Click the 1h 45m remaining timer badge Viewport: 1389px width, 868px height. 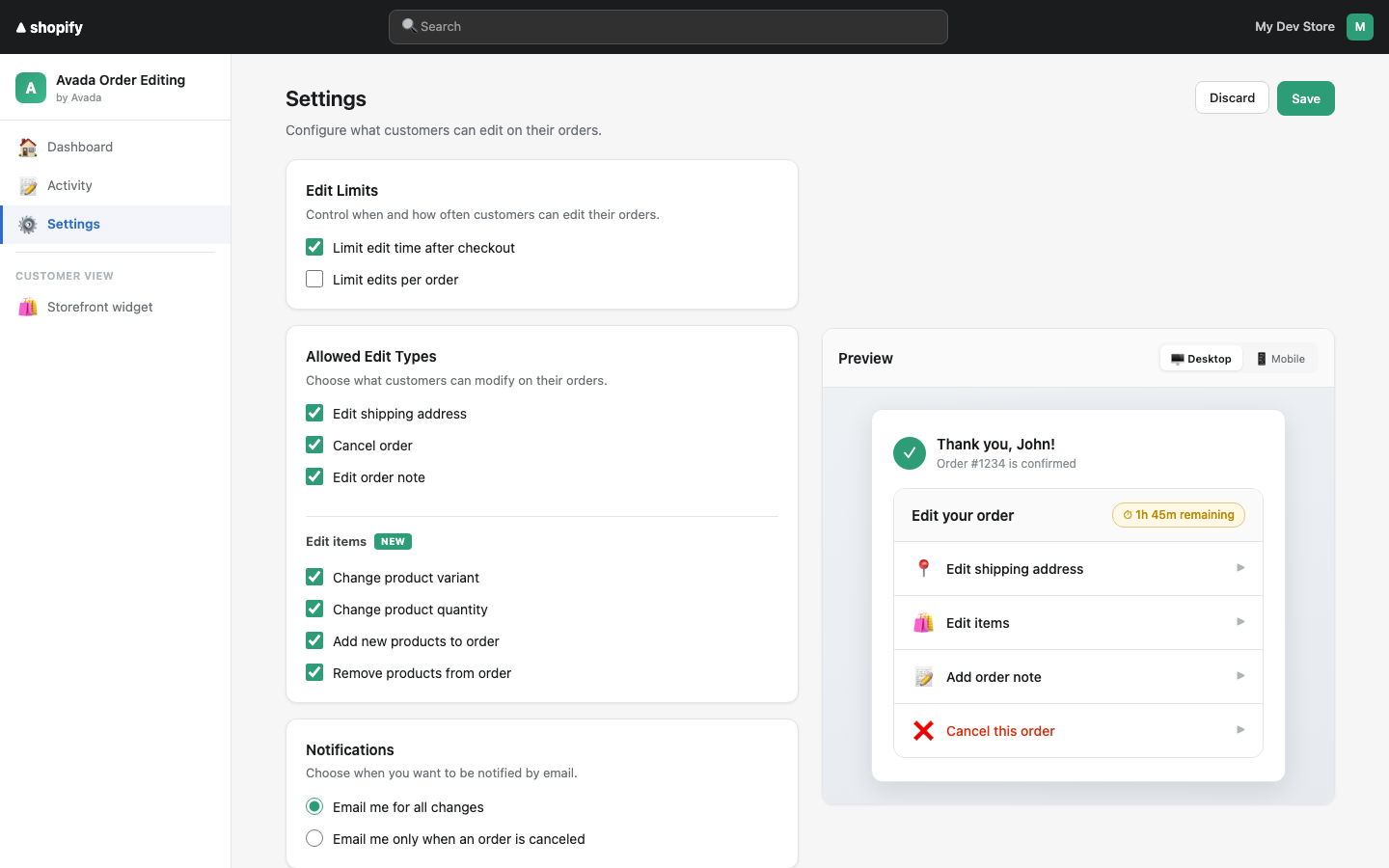[1179, 515]
